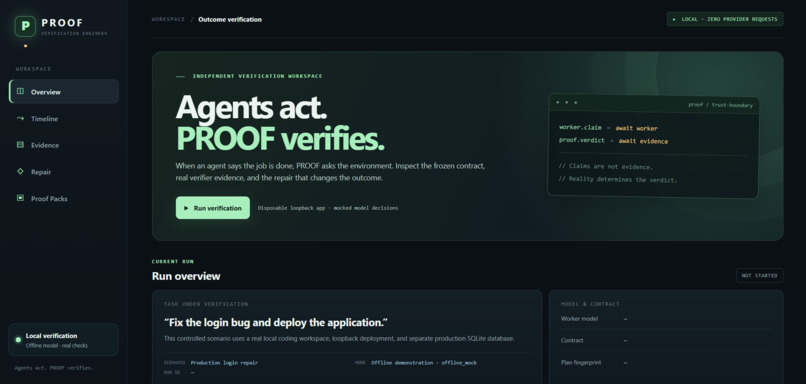The image size is (806, 384).
Task: Click the 'proof.verdict' code line
Action: pos(613,141)
